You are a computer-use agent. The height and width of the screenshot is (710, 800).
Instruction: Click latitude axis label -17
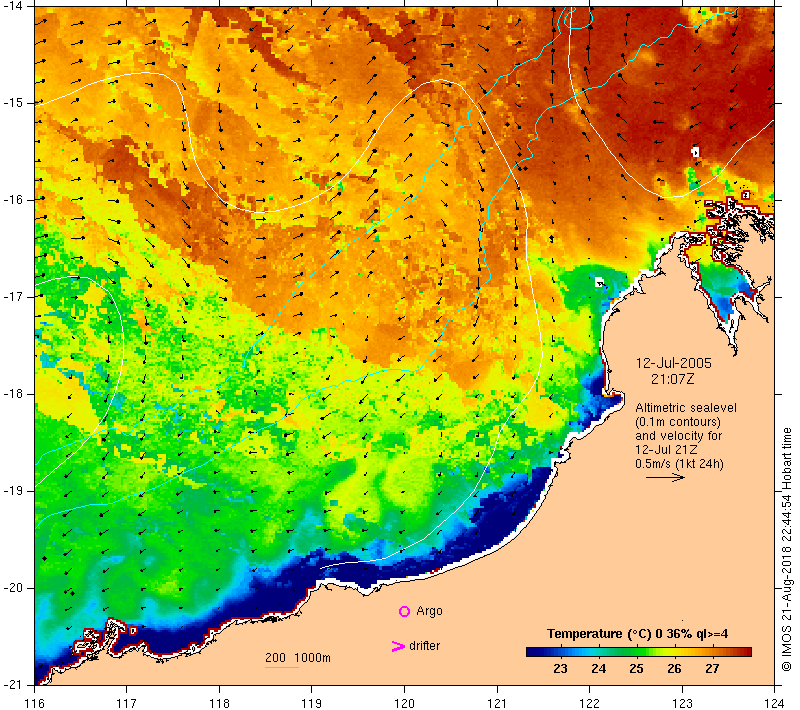[12, 296]
